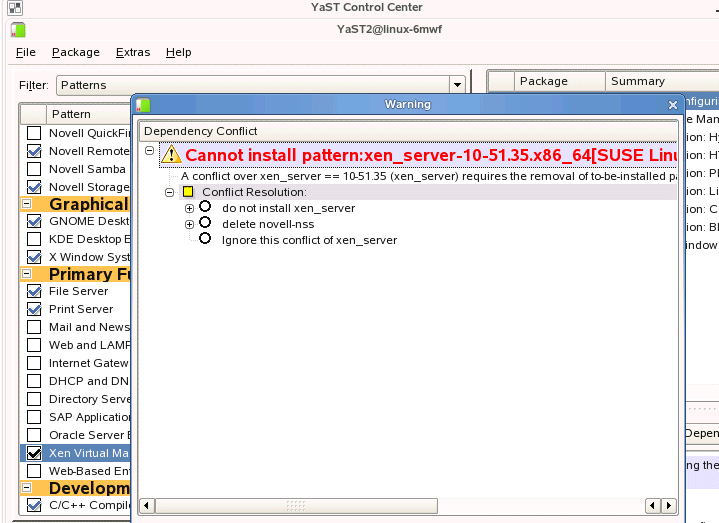Uncheck Print Server pattern
This screenshot has width=719, height=523.
coord(34,309)
